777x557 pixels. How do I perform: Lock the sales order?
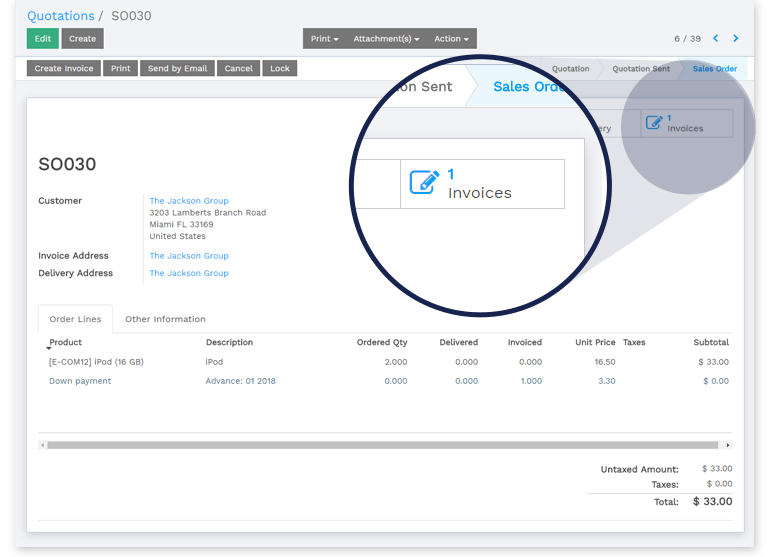(x=280, y=69)
